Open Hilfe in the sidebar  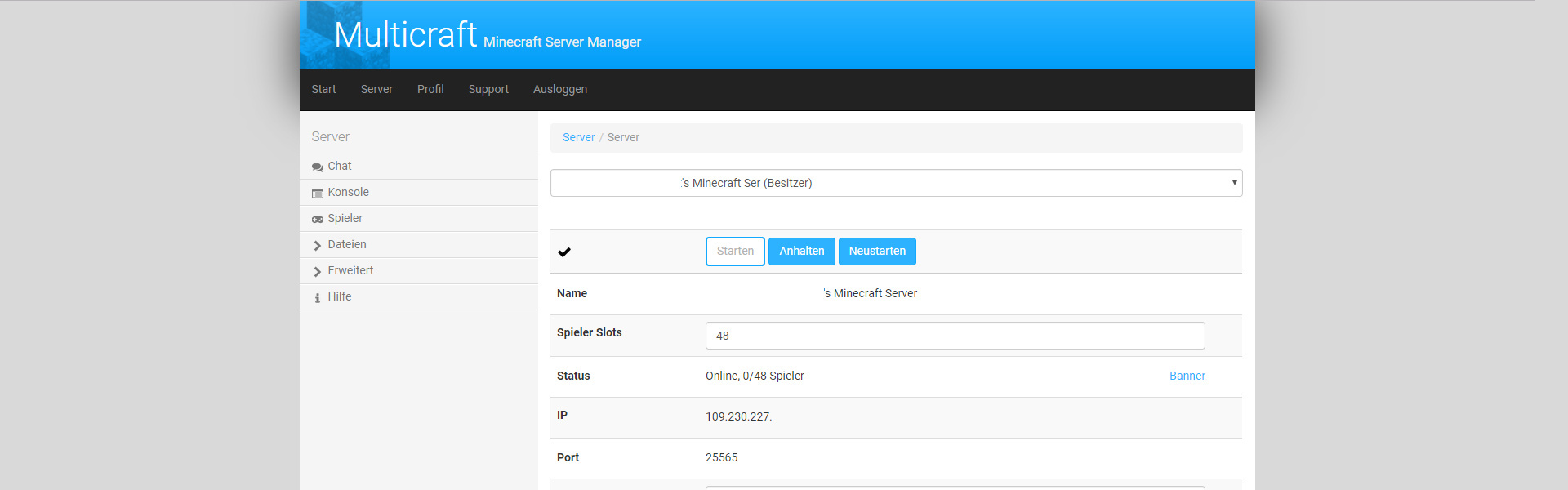pos(419,296)
